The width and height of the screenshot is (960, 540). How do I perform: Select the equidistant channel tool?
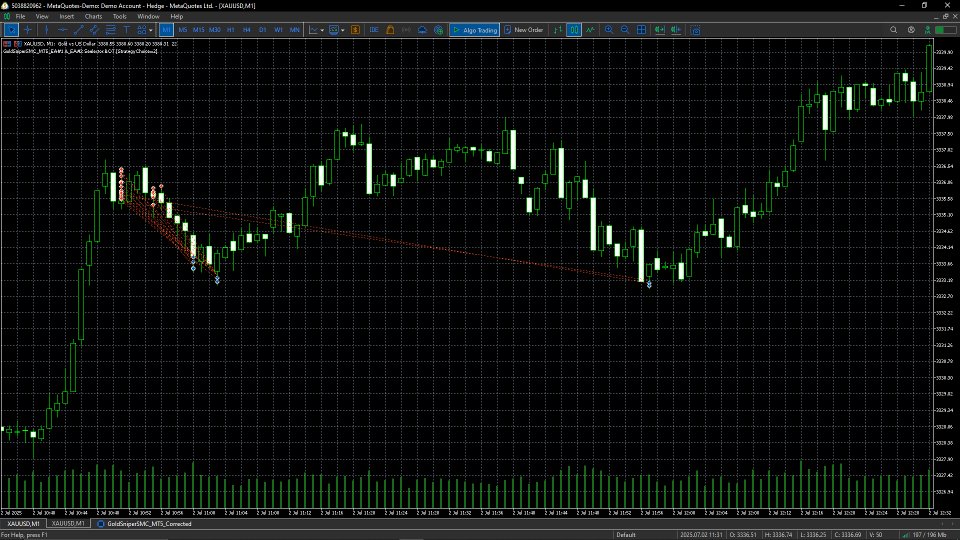(94, 29)
